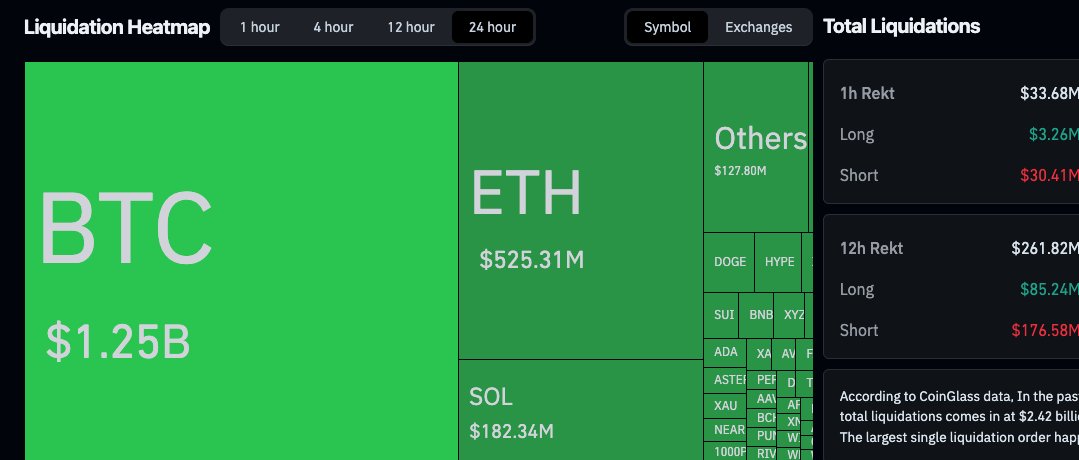Switch to the 4 hour timeframe
Image resolution: width=1079 pixels, height=460 pixels.
click(331, 27)
